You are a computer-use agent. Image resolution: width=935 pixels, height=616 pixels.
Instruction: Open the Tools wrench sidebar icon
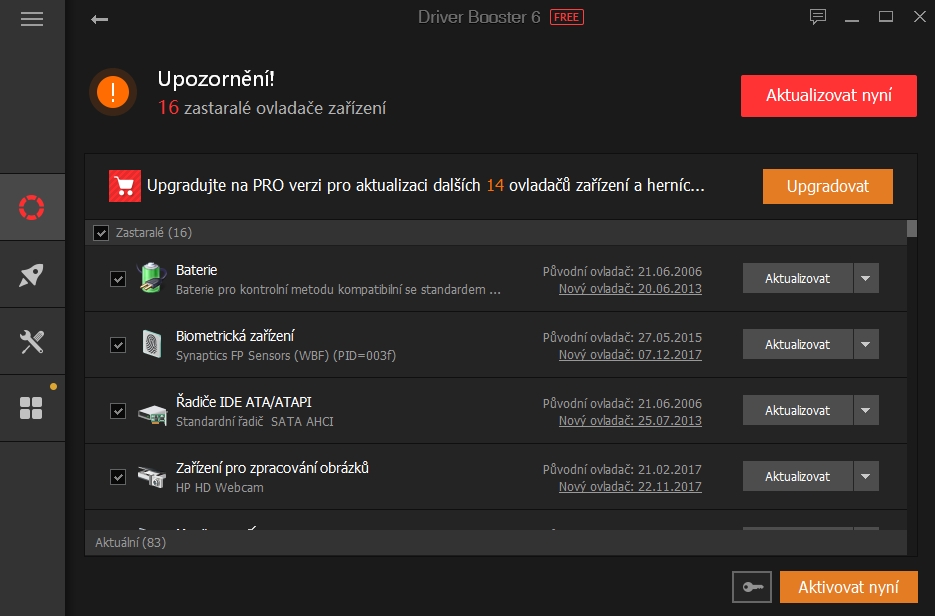click(x=32, y=342)
